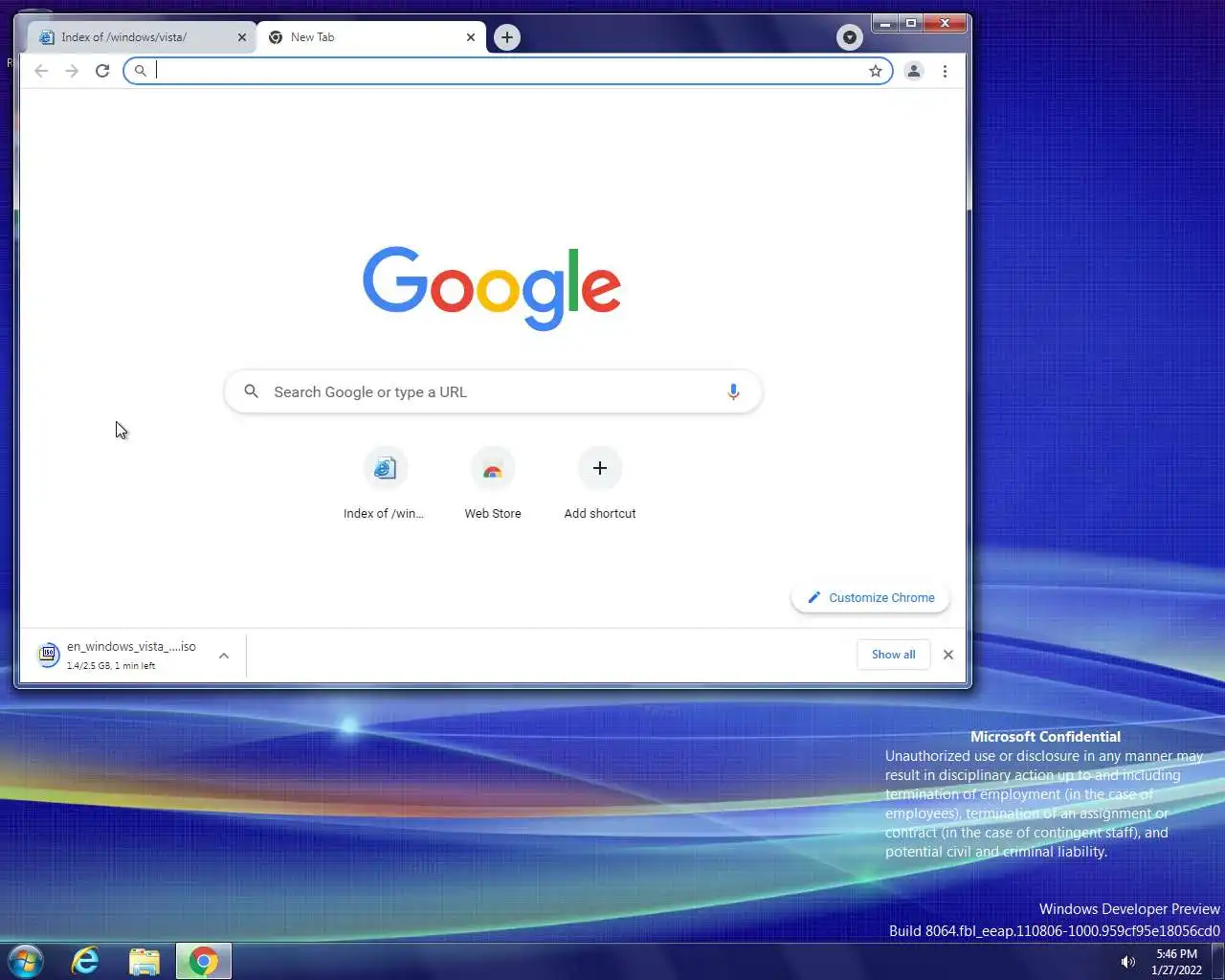Open the Web Store shortcut
Viewport: 1225px width, 980px height.
[493, 484]
